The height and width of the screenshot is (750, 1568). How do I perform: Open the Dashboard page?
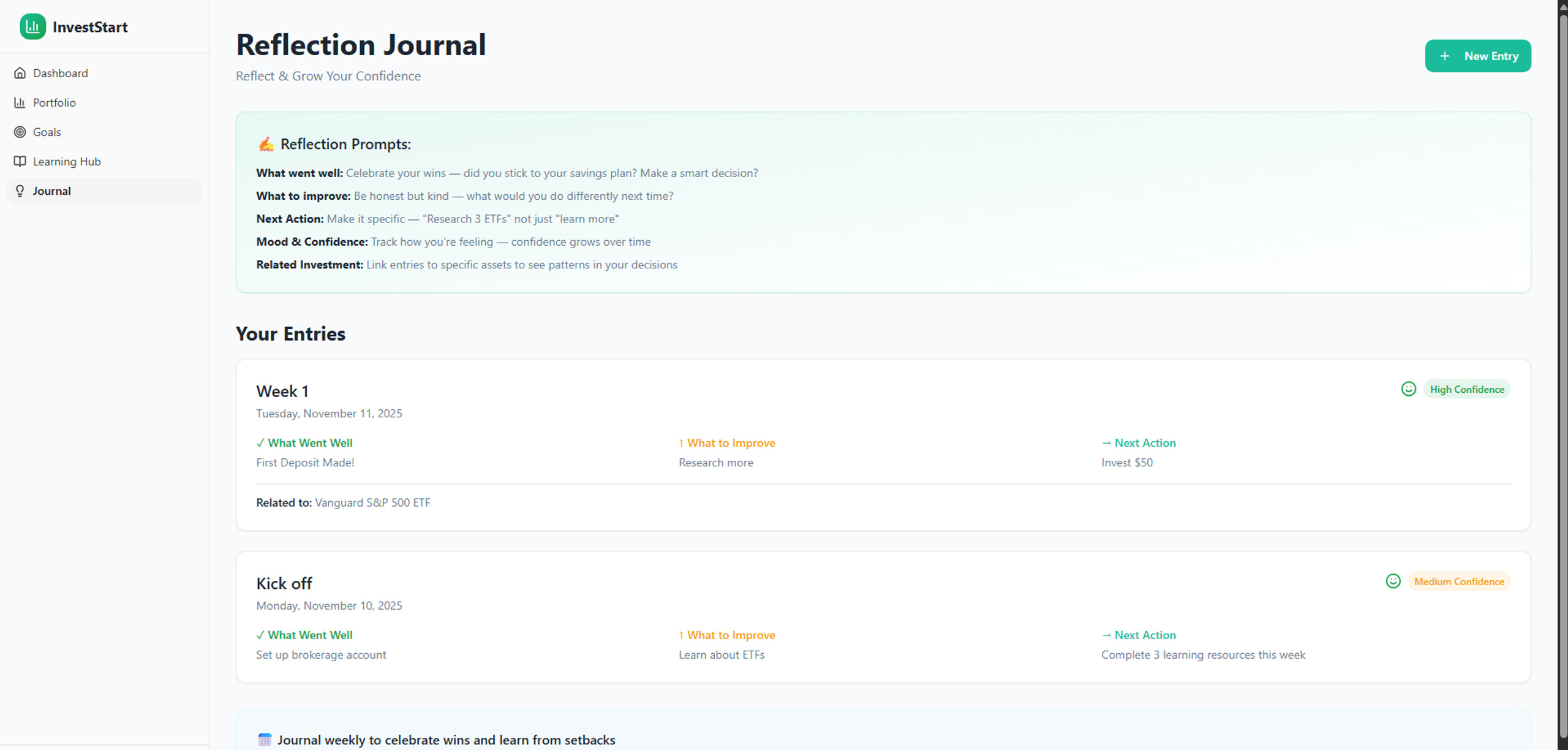(x=104, y=73)
